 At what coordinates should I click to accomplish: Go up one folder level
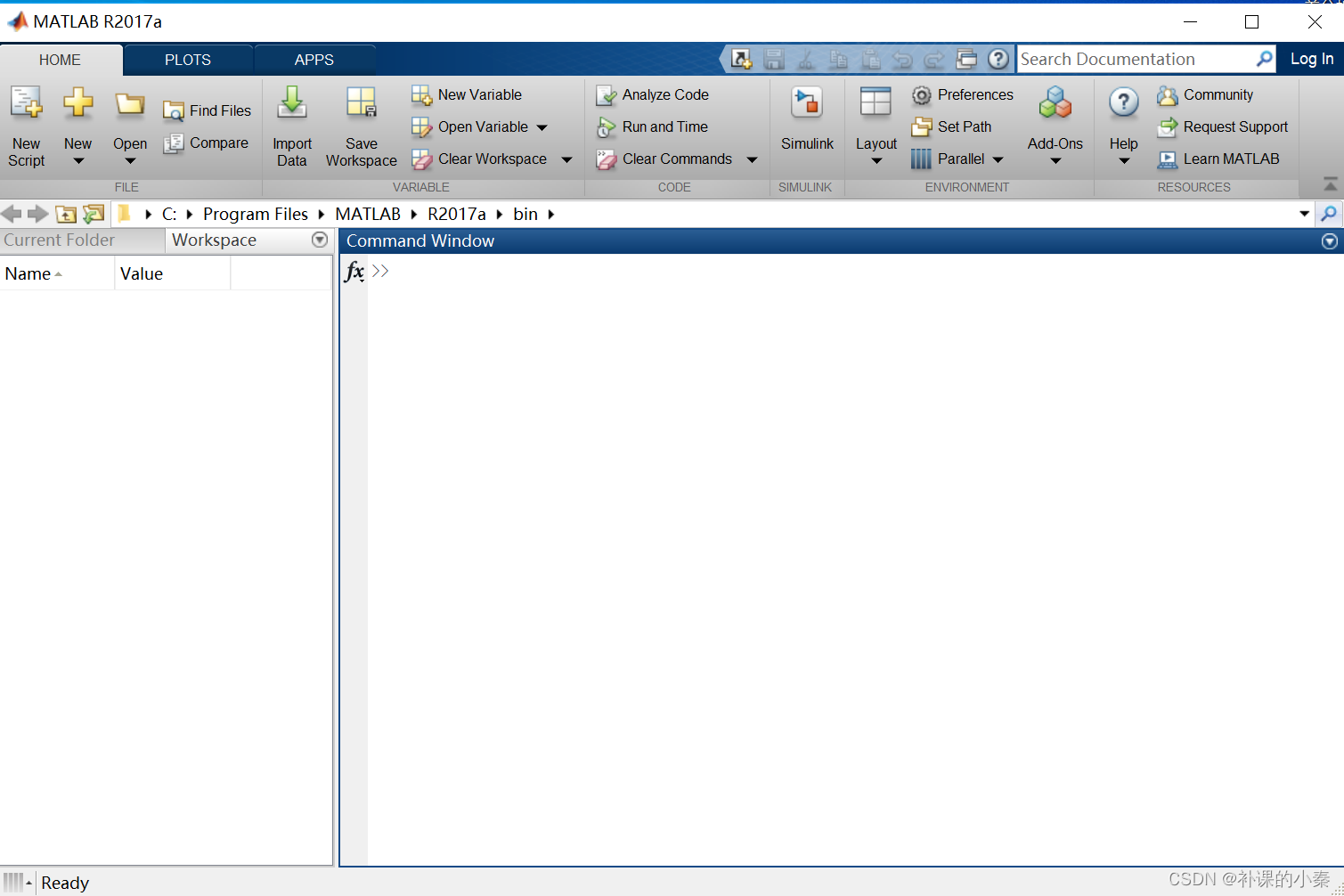click(x=66, y=214)
